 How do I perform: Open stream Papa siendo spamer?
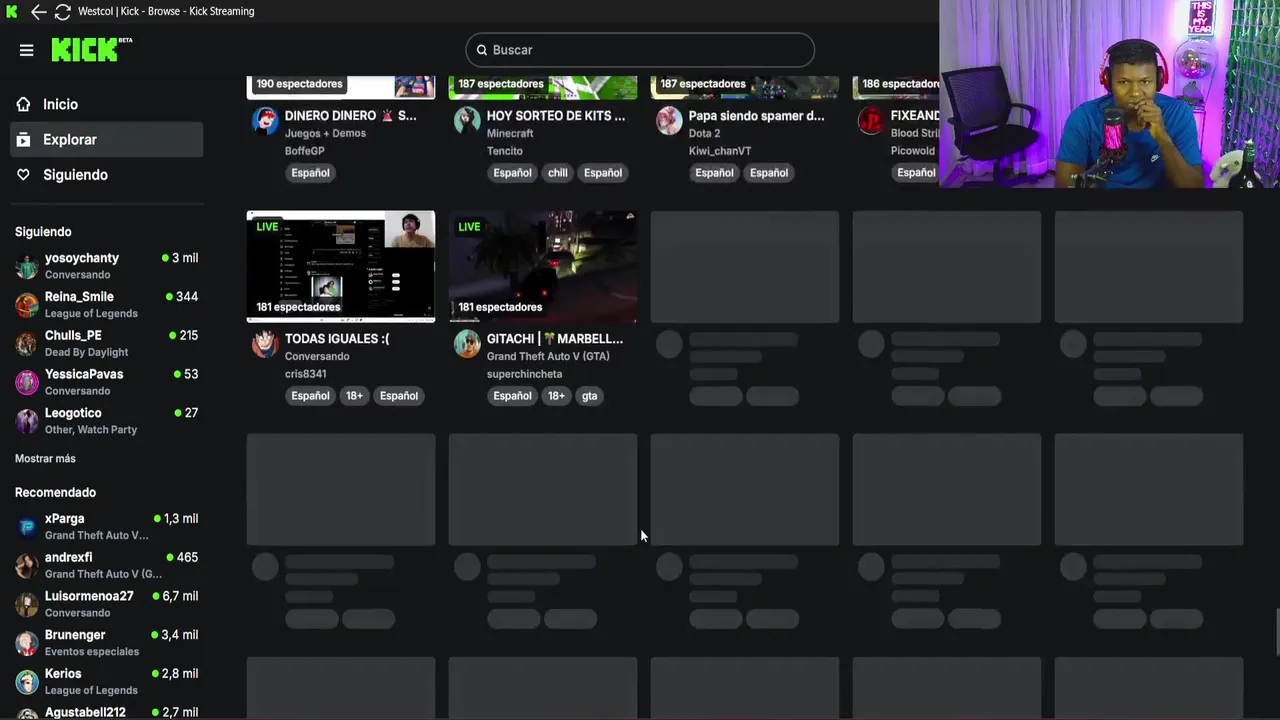tap(757, 116)
